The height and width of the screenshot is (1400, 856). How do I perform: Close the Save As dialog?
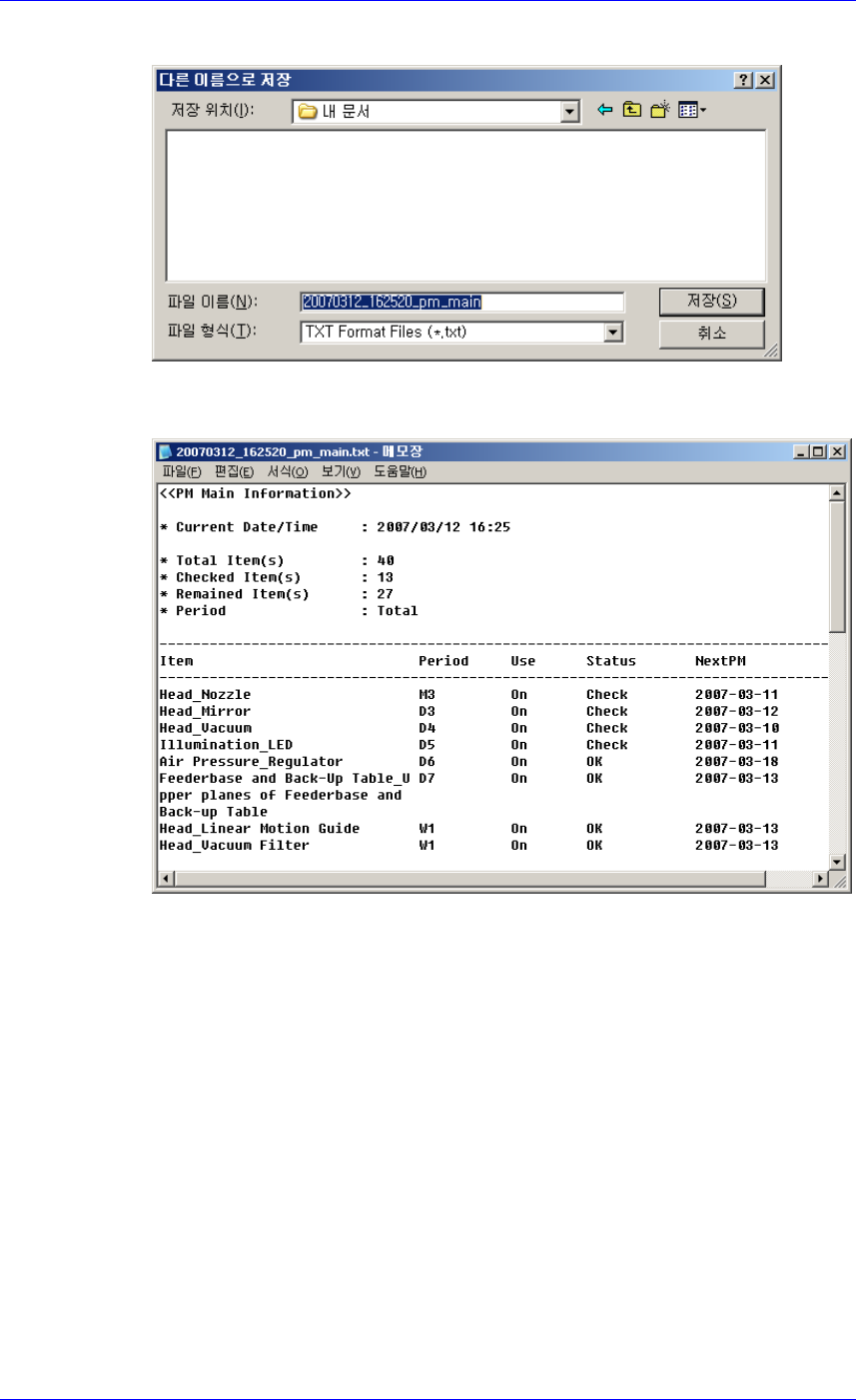[764, 79]
